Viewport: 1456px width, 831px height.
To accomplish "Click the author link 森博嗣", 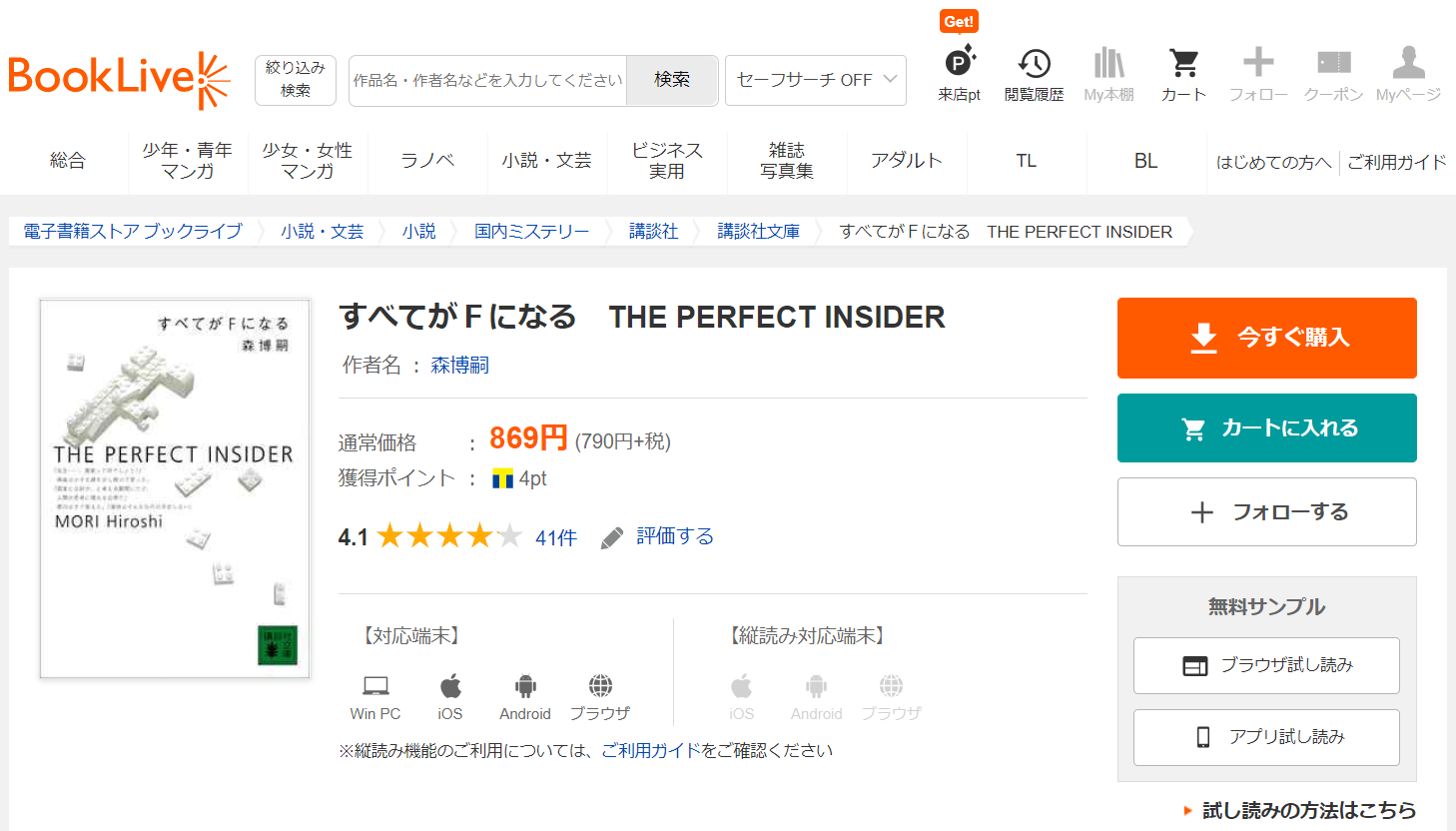I will point(459,366).
